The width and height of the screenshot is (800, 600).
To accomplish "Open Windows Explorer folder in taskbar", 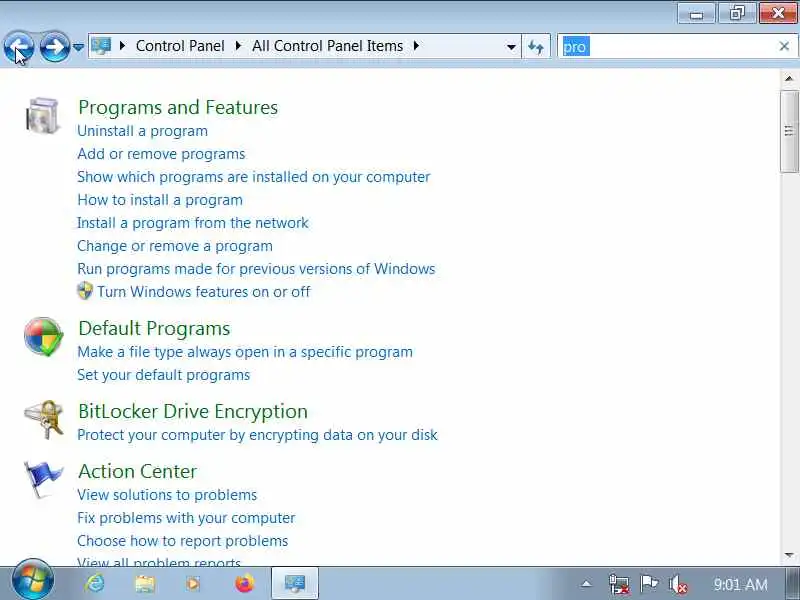I will pyautogui.click(x=145, y=583).
